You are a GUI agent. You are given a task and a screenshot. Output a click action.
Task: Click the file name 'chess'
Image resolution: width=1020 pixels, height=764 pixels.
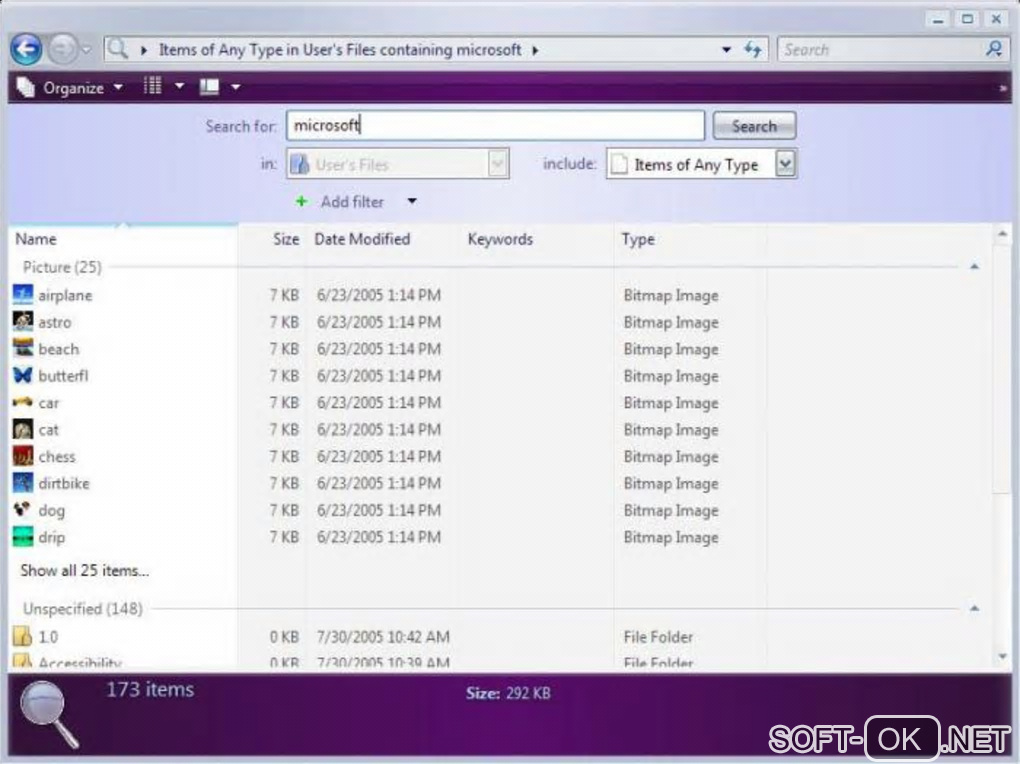tap(57, 457)
